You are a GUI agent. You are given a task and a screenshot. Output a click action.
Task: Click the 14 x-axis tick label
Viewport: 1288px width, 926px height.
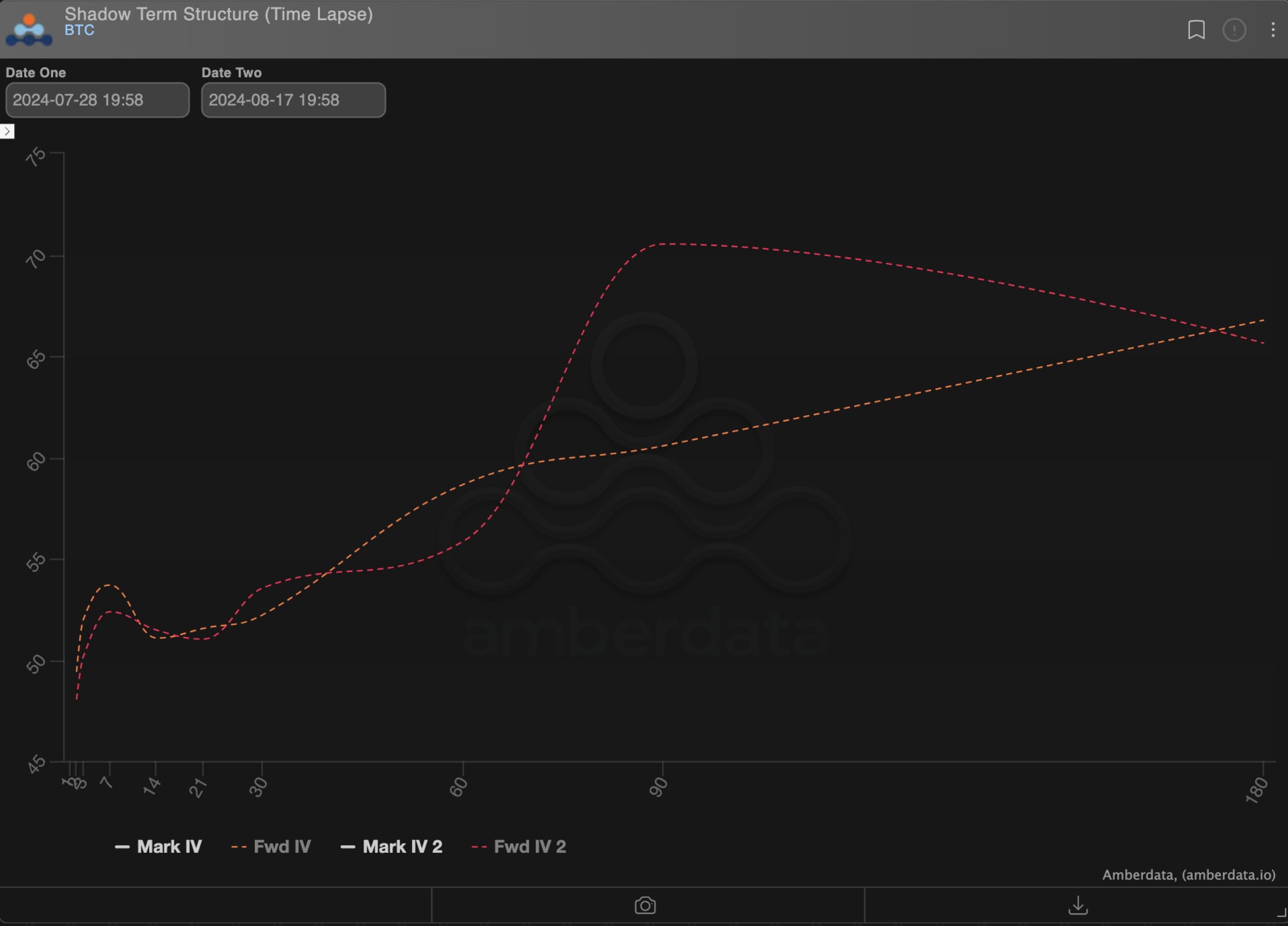(152, 786)
